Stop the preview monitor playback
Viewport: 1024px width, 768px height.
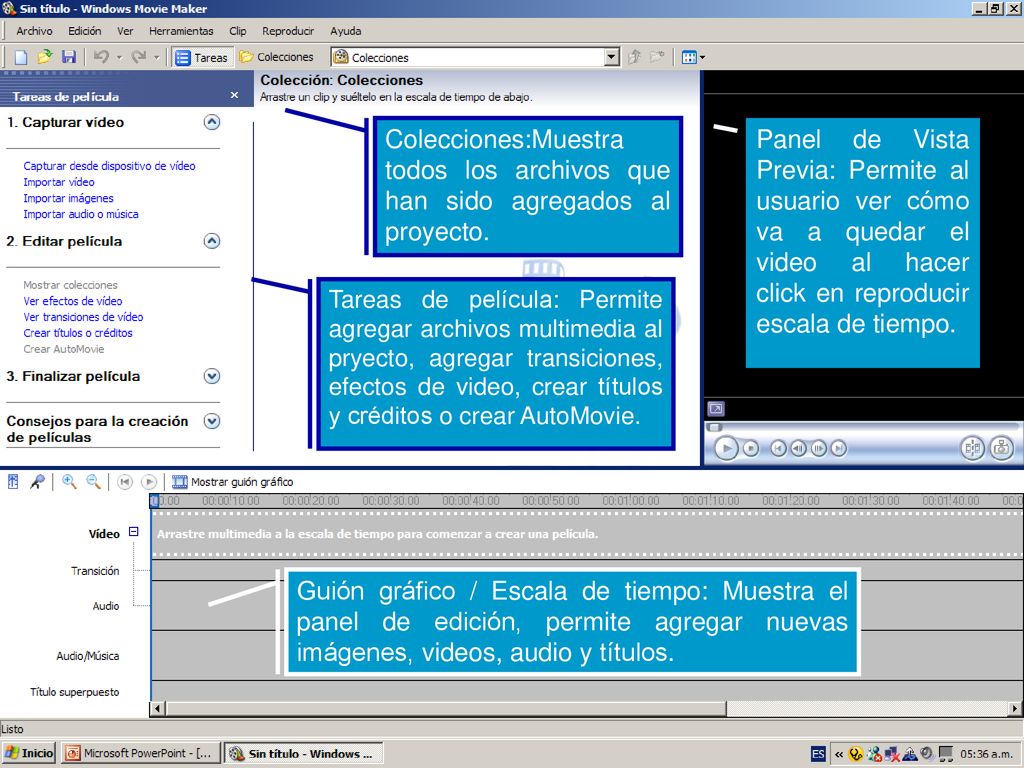[751, 449]
